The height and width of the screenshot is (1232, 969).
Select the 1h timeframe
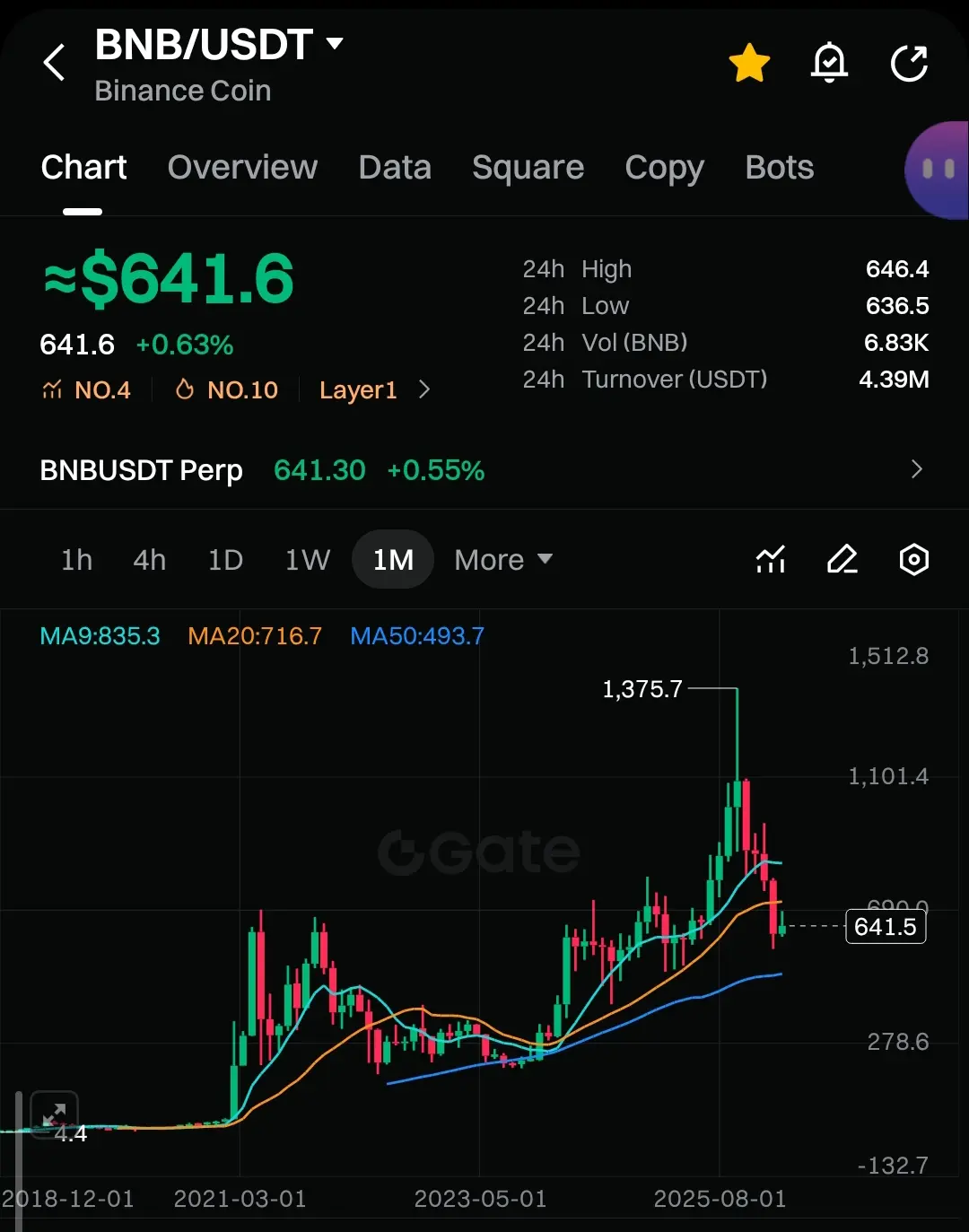[x=76, y=560]
